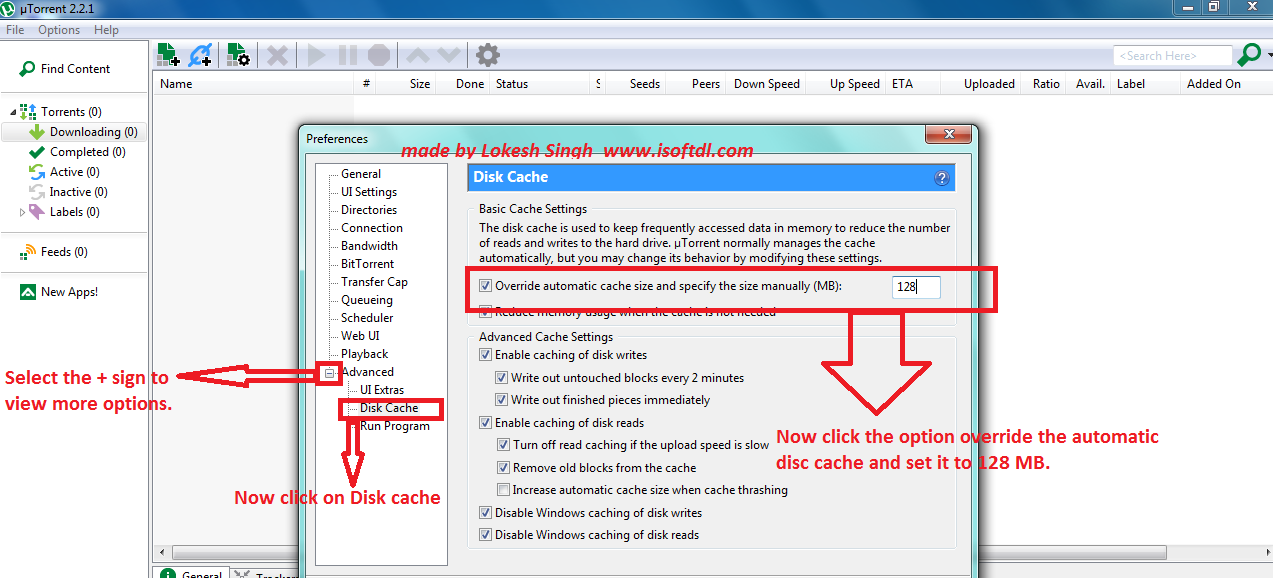Toggle Enable caching of disk reads

click(486, 423)
